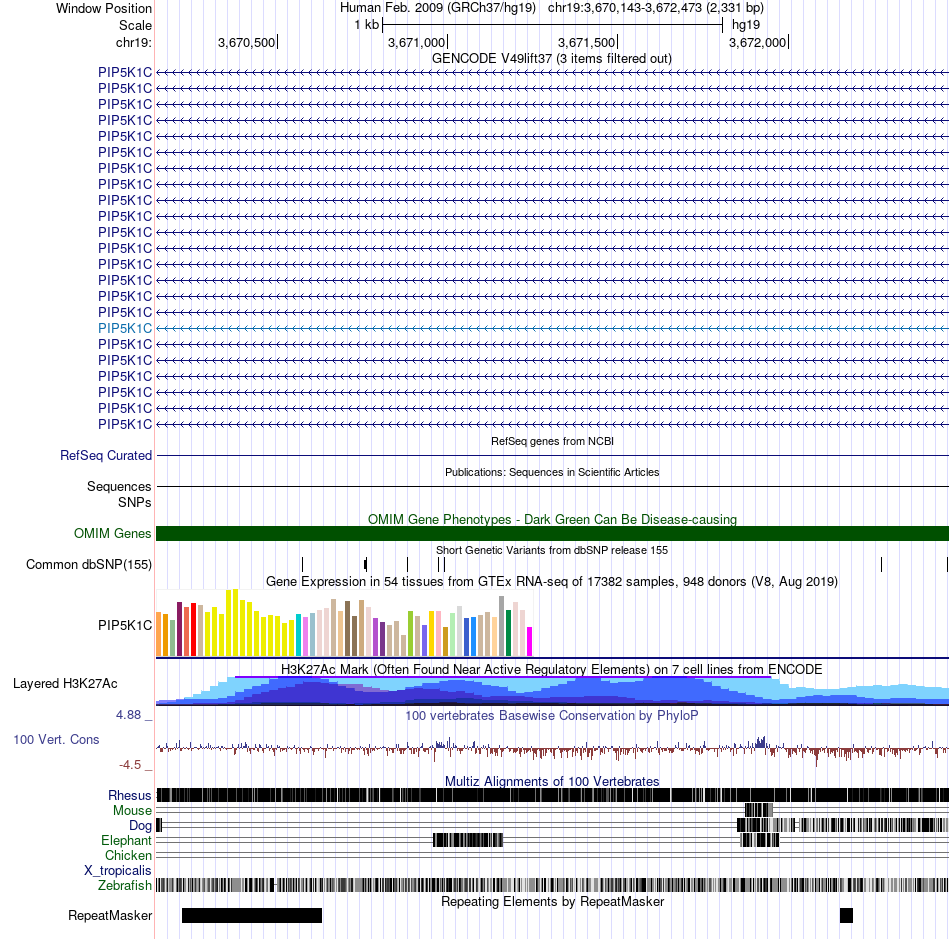The image size is (950, 939).
Task: Select the Chicken alignment label
Action: 128,855
